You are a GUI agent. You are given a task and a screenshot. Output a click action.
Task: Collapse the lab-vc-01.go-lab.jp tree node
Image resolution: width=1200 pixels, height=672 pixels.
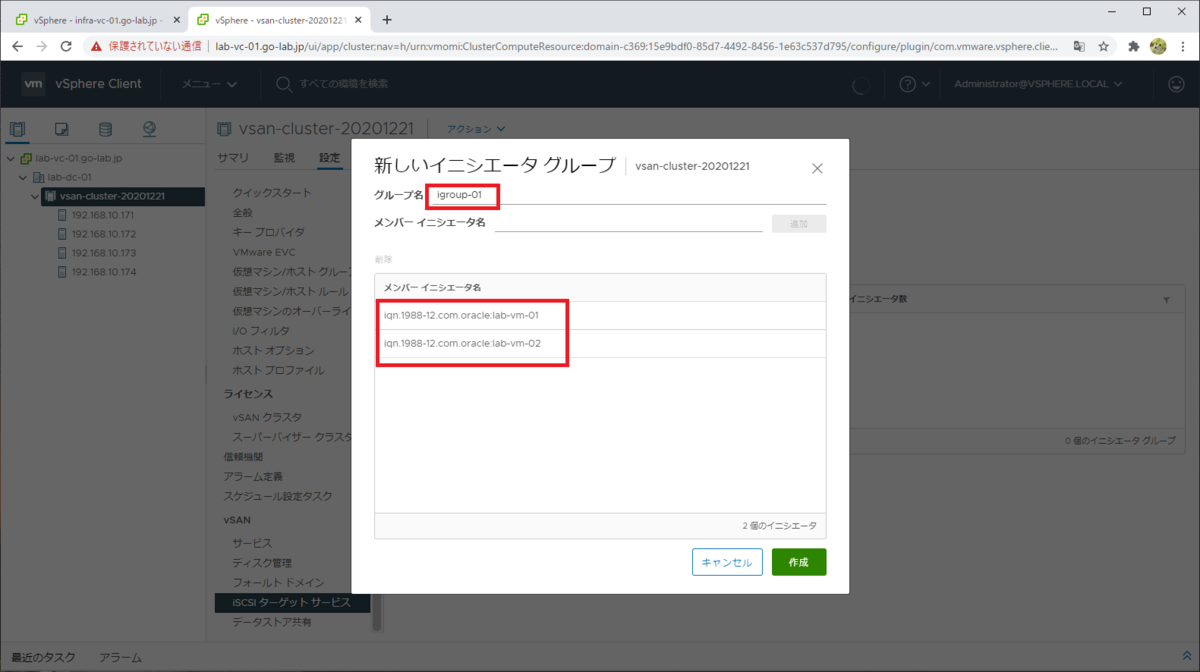[x=11, y=158]
